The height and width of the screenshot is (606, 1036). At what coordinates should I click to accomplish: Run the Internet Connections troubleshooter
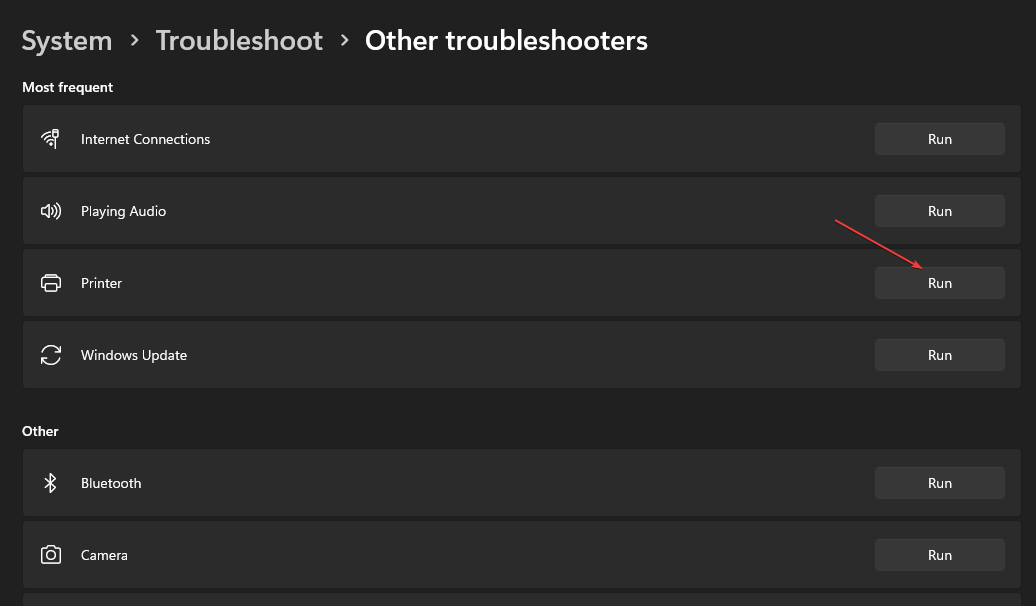point(939,139)
